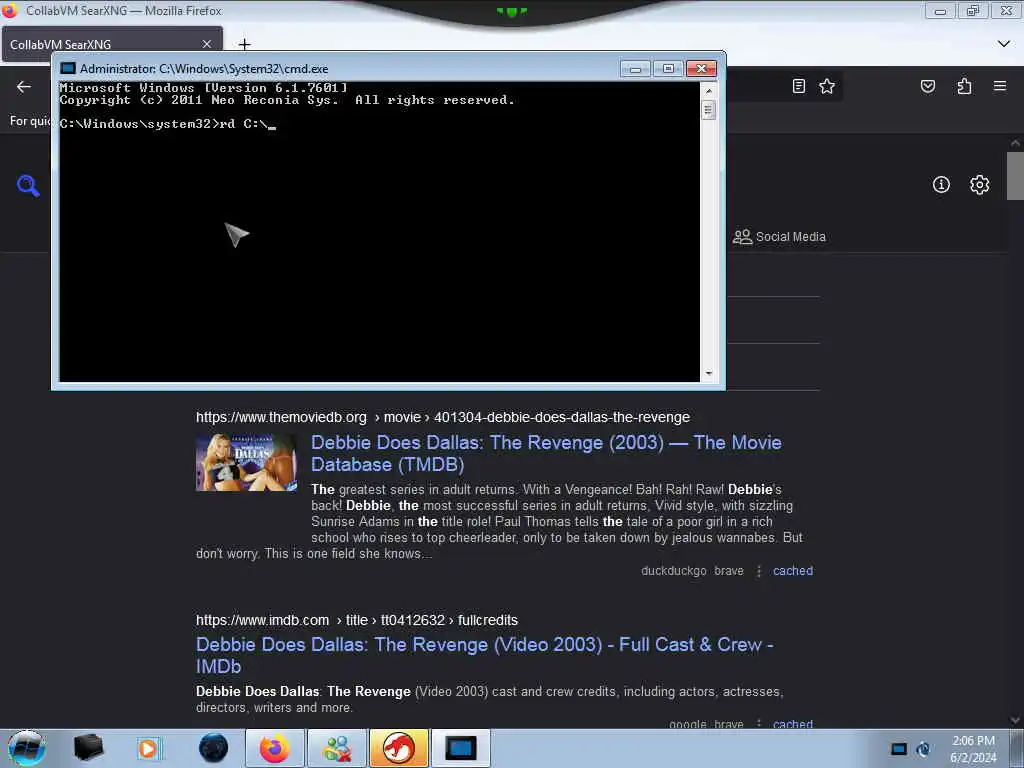Screen dimensions: 1024x768
Task: Click the cmd scrollbar down arrow
Action: coord(709,374)
